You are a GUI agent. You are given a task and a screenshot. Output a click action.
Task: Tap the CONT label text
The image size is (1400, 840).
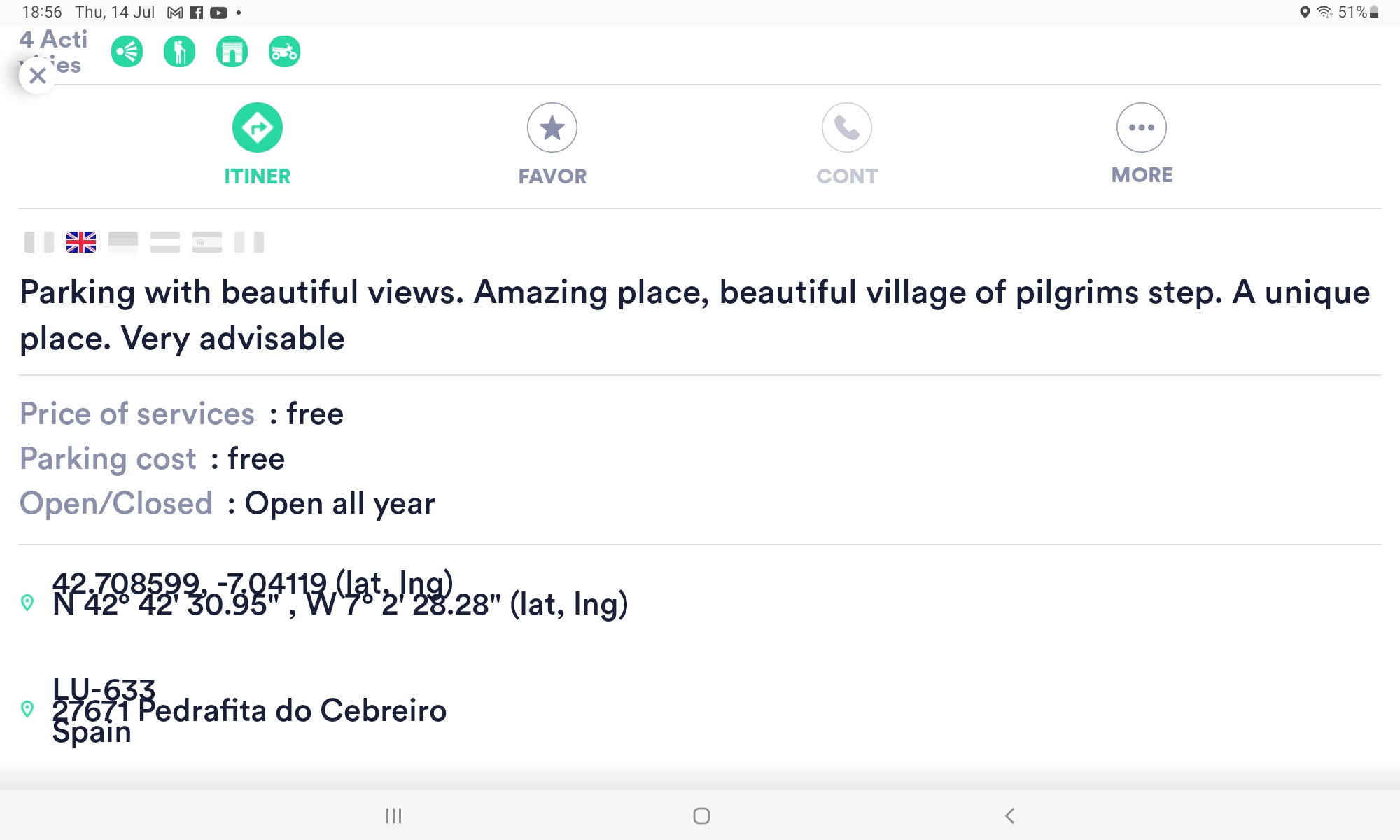pos(847,176)
